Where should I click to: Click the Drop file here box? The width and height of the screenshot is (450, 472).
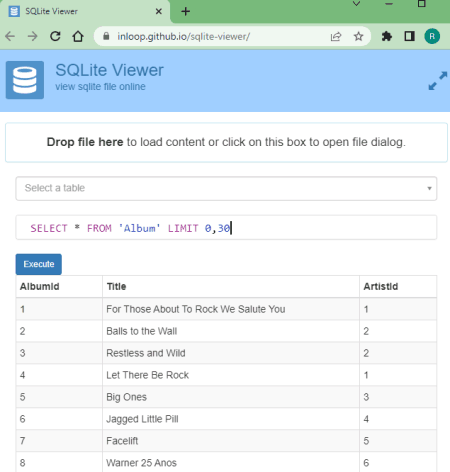pos(226,142)
